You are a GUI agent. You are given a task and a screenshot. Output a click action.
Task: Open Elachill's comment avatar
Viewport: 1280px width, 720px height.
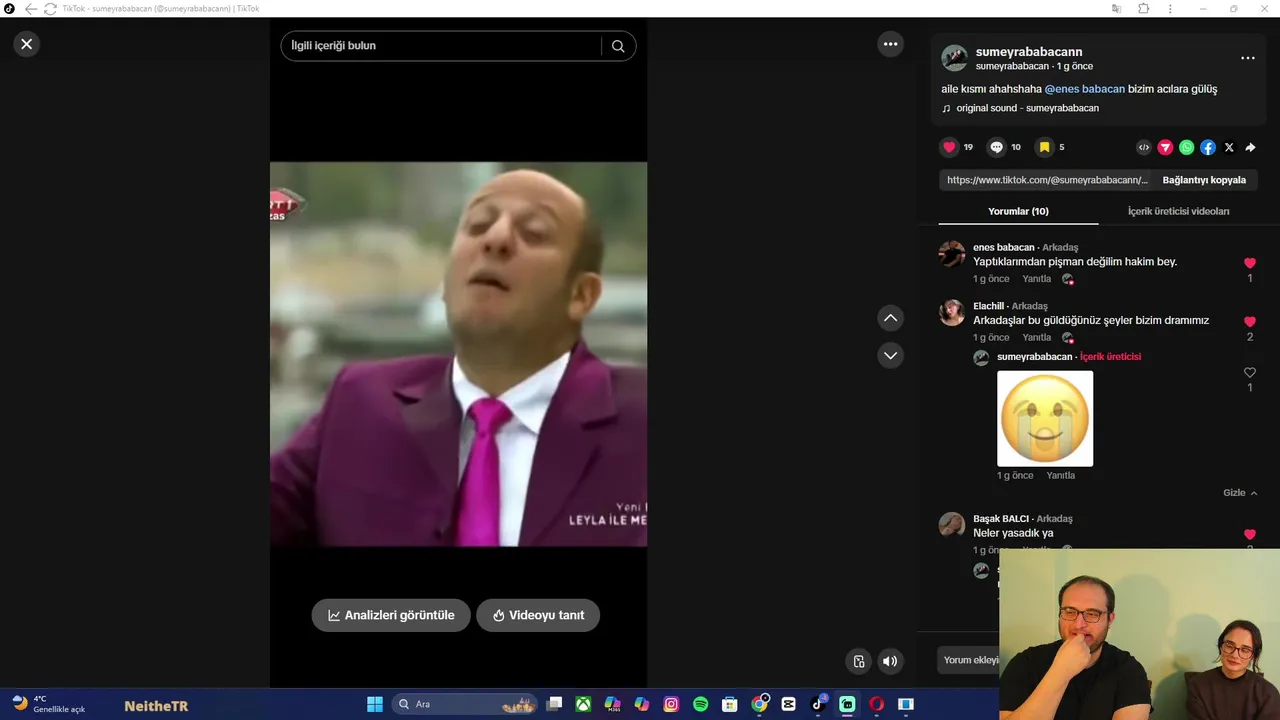point(952,313)
